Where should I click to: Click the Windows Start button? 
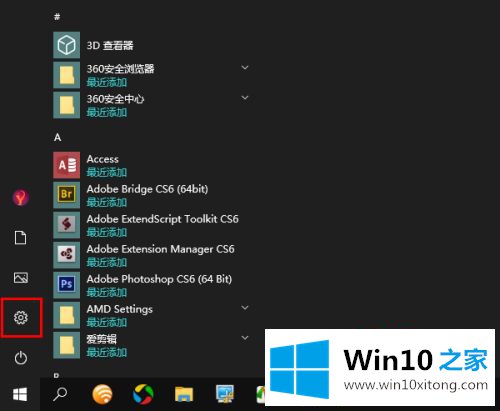click(x=20, y=395)
